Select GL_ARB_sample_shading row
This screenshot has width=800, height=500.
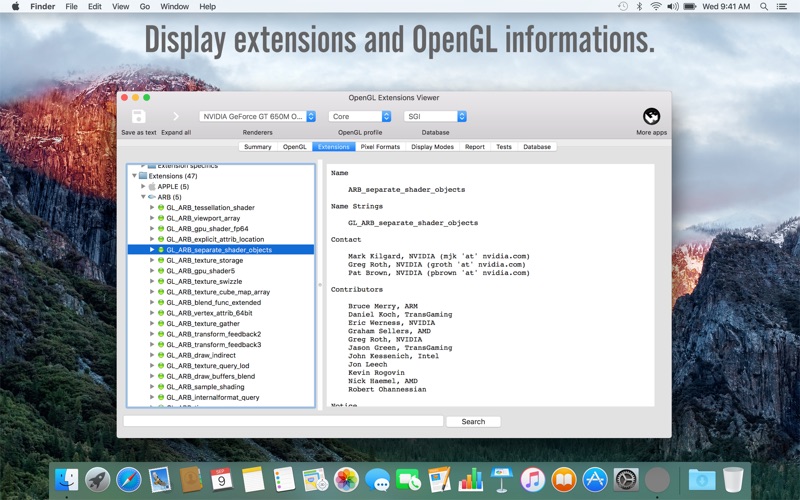click(221, 387)
